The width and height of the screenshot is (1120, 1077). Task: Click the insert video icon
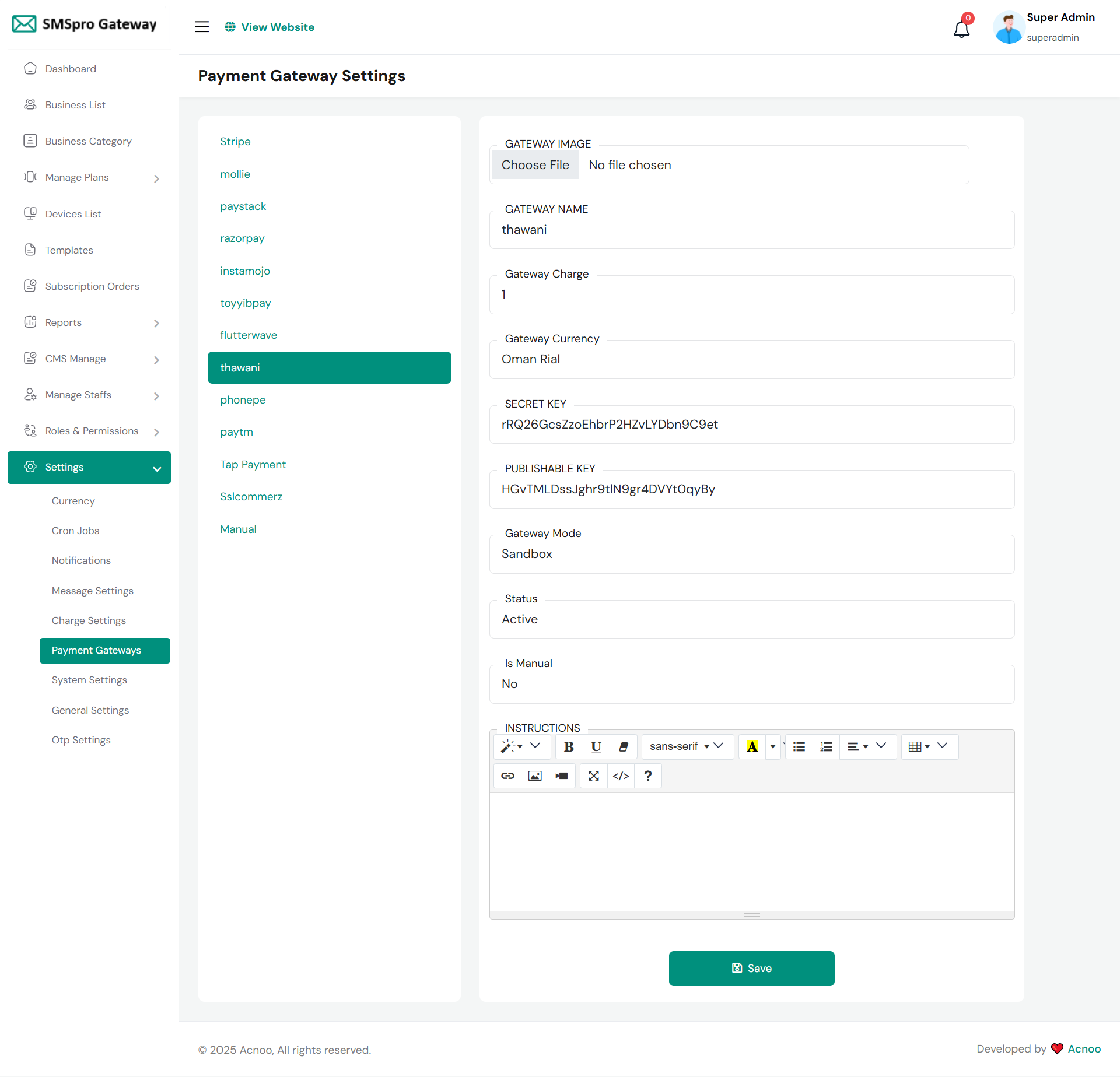561,776
